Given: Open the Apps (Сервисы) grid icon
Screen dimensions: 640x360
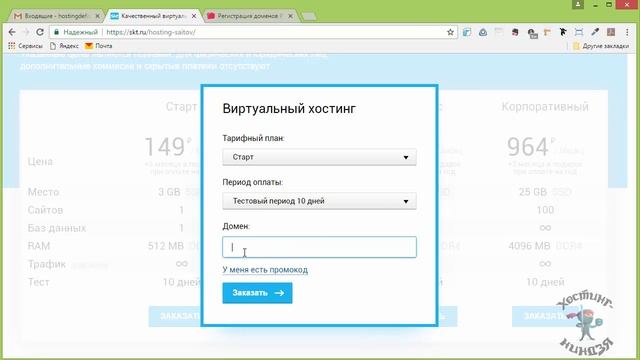Looking at the screenshot, I should click(12, 46).
